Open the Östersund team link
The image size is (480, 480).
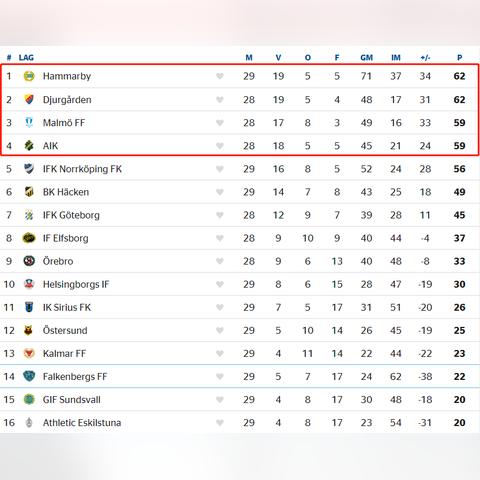coord(65,330)
